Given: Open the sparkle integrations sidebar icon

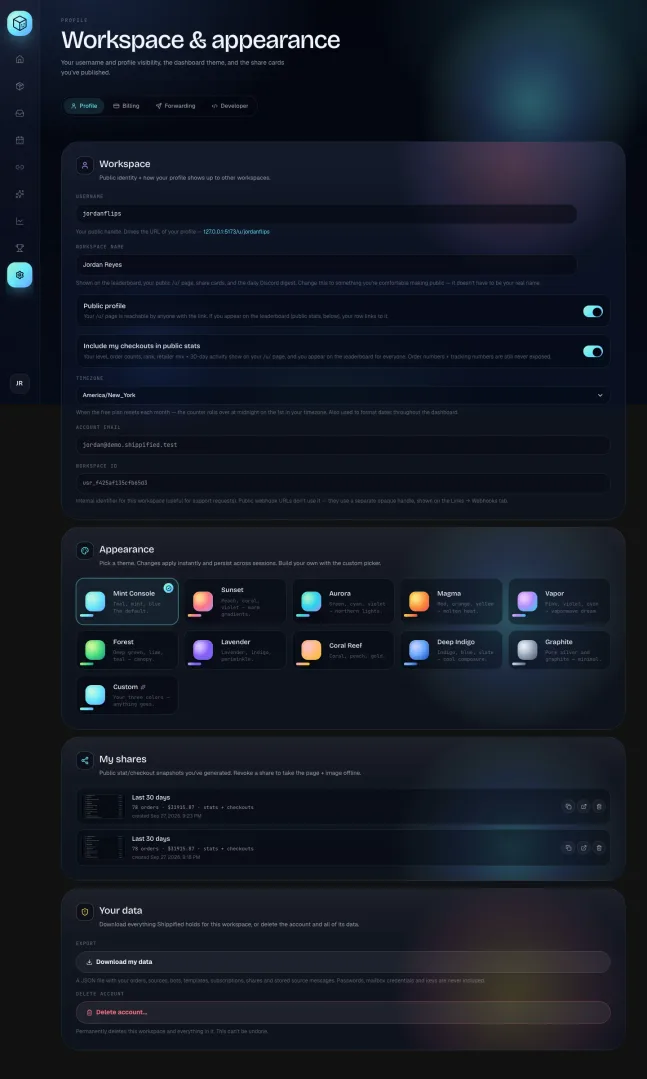Looking at the screenshot, I should (19, 194).
